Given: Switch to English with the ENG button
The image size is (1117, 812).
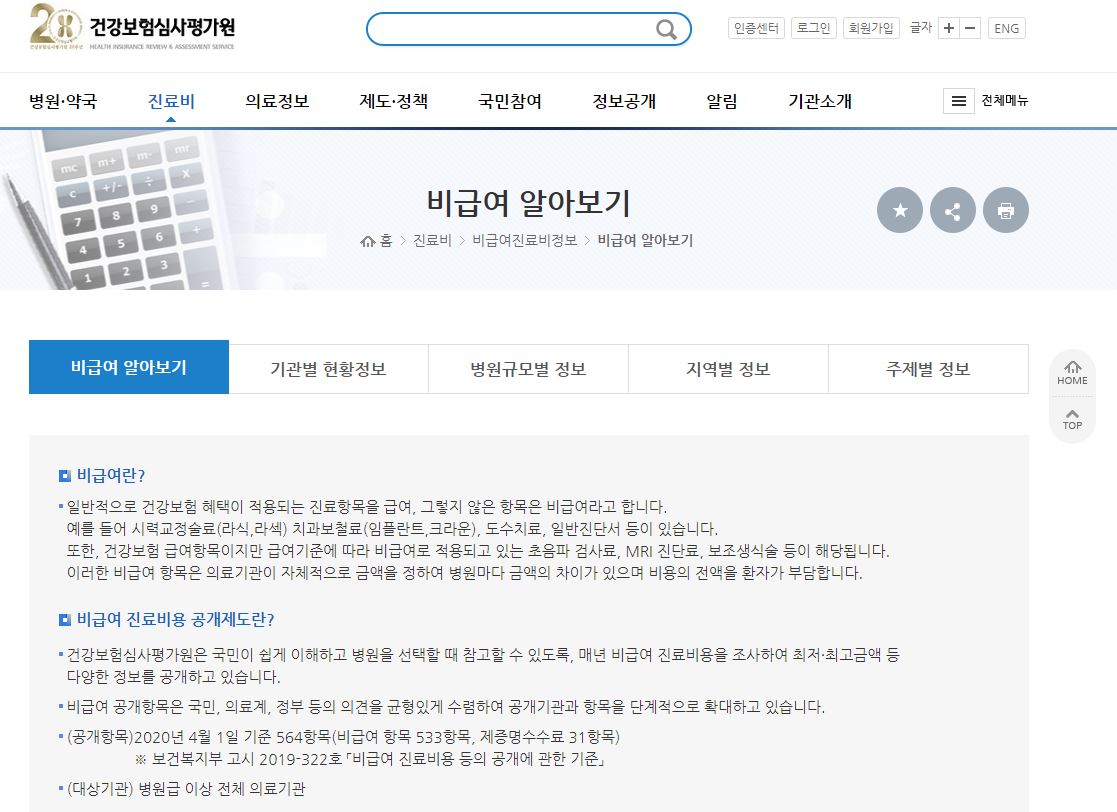Looking at the screenshot, I should click(x=1007, y=28).
